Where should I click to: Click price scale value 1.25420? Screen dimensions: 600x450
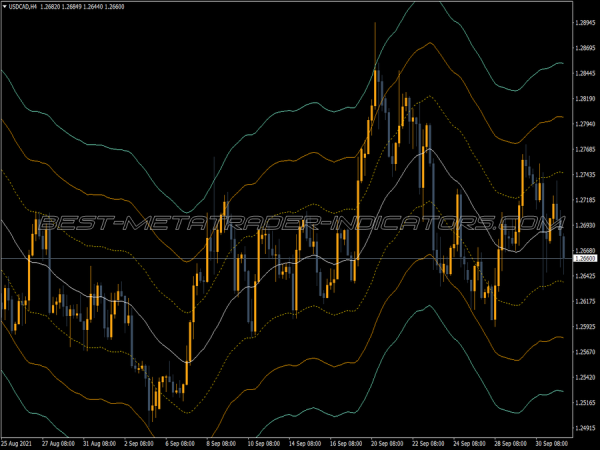click(586, 377)
